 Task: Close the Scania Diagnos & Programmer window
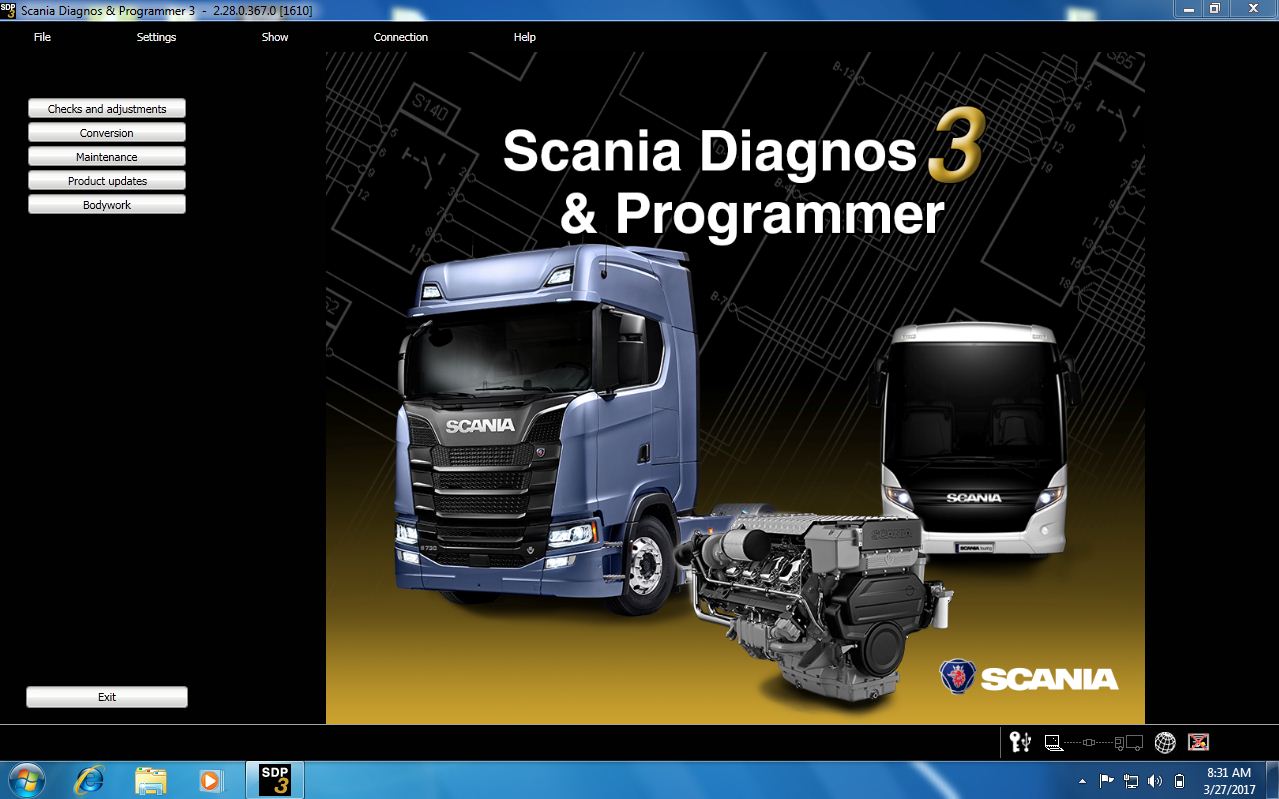coord(1251,9)
